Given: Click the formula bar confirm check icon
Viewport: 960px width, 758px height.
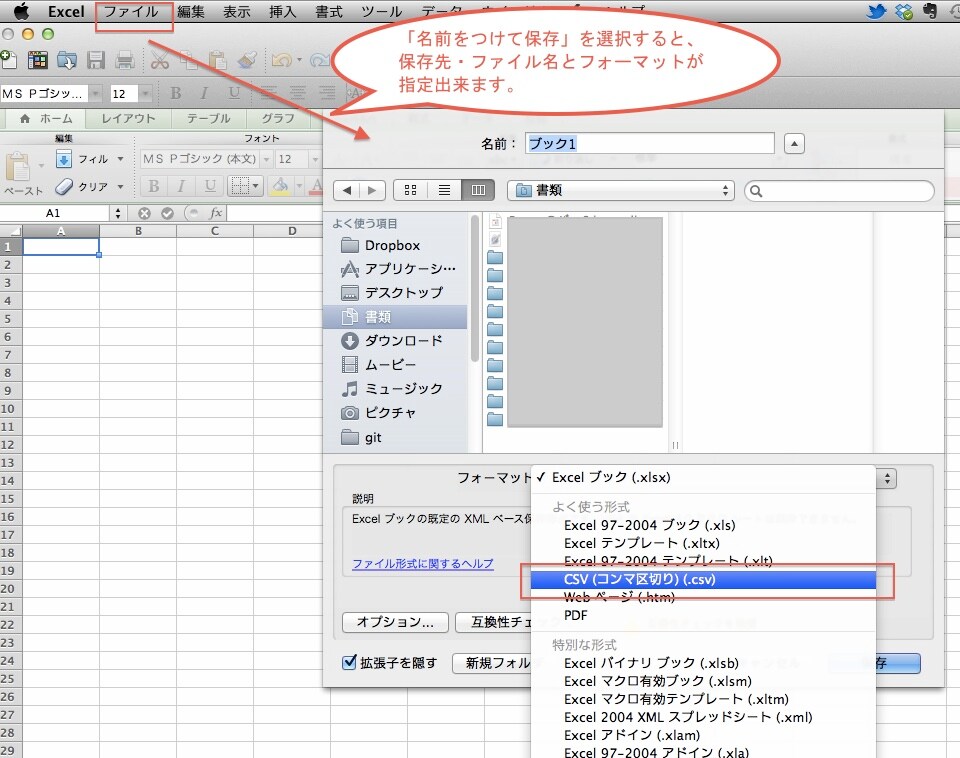Looking at the screenshot, I should pos(167,213).
